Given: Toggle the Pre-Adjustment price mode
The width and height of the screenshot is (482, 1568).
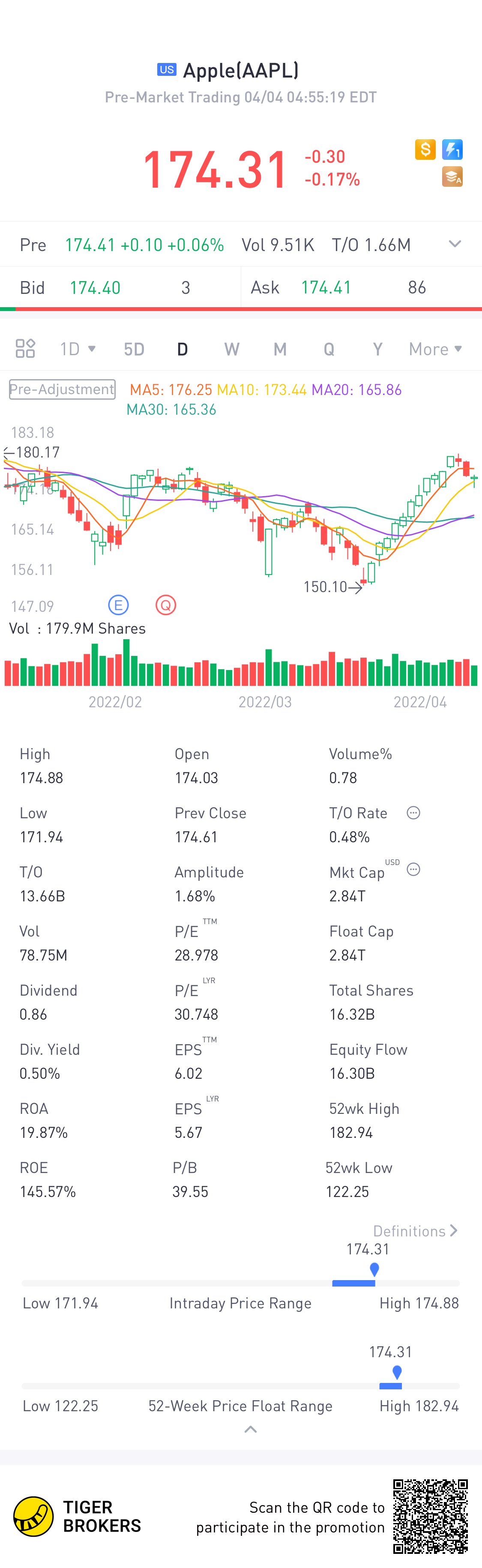Looking at the screenshot, I should coord(62,389).
